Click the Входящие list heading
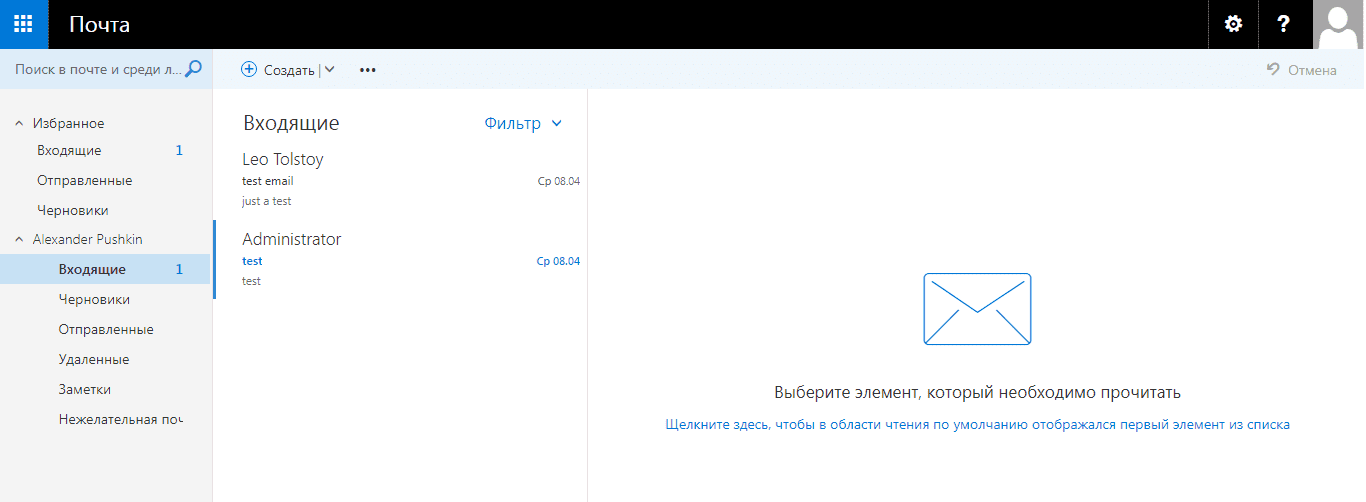 [x=291, y=123]
